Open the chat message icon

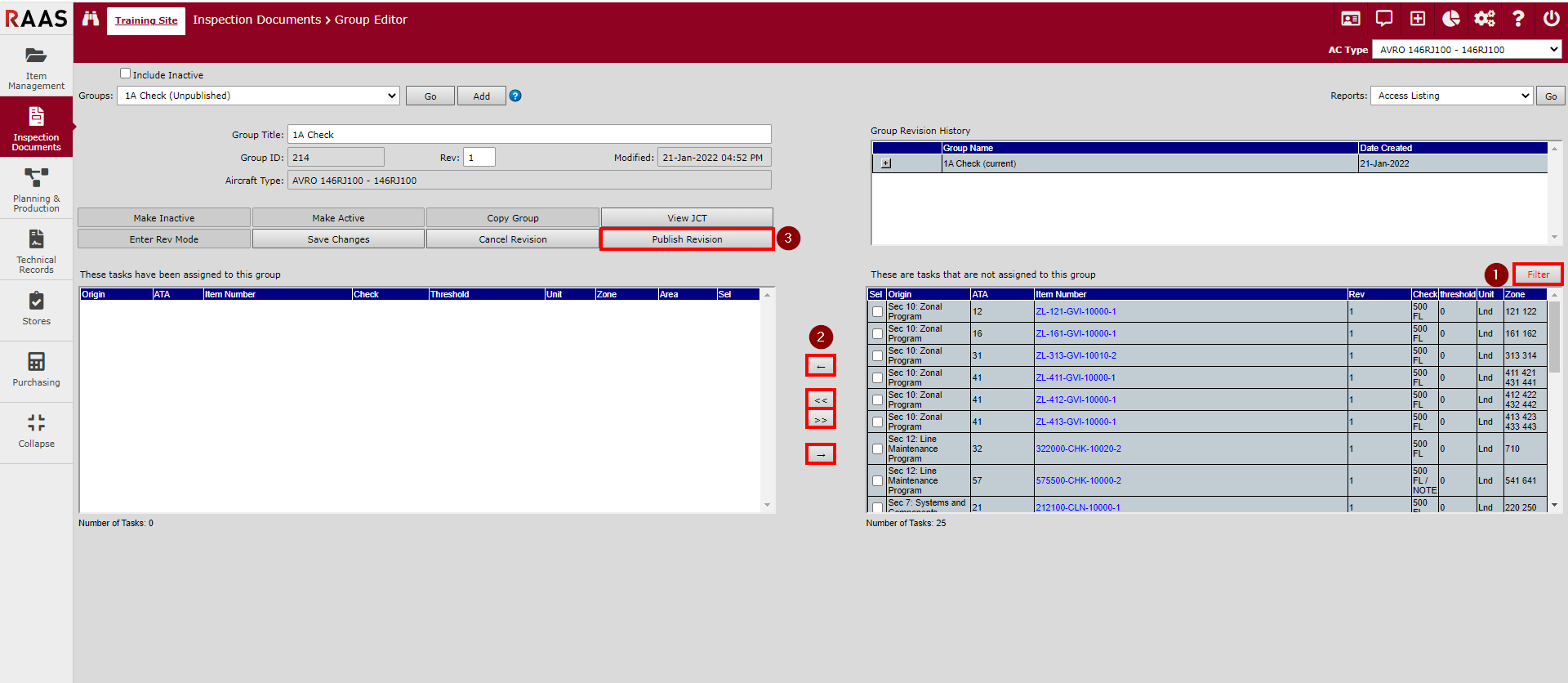coord(1383,19)
